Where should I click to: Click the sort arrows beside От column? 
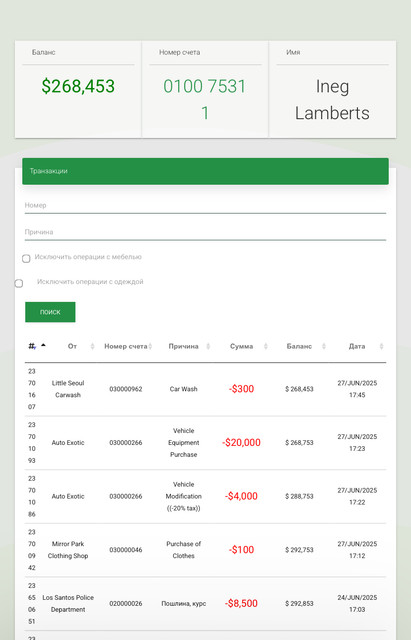click(92, 346)
